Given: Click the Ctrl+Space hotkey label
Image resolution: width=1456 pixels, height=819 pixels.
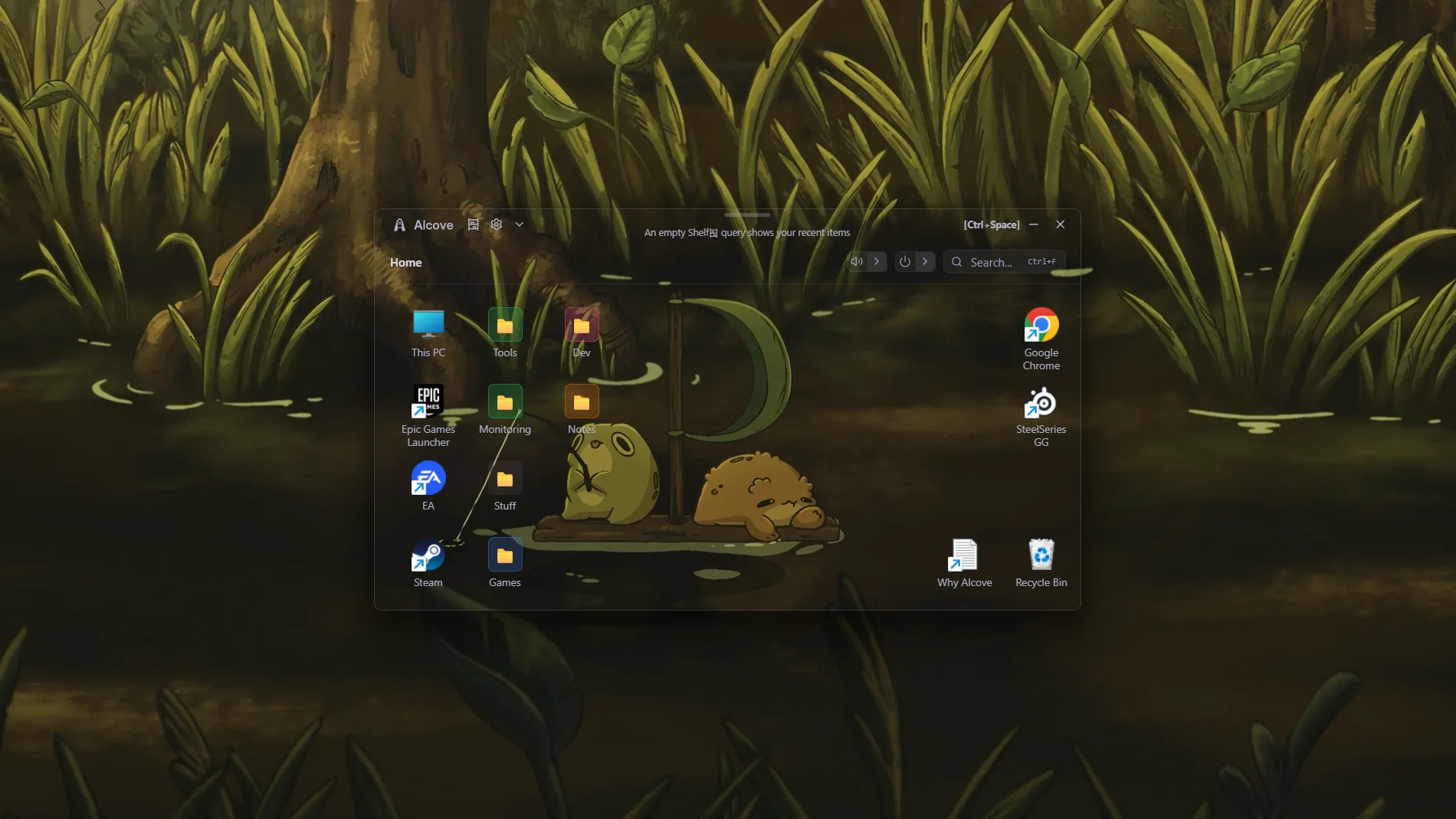Looking at the screenshot, I should [x=992, y=224].
